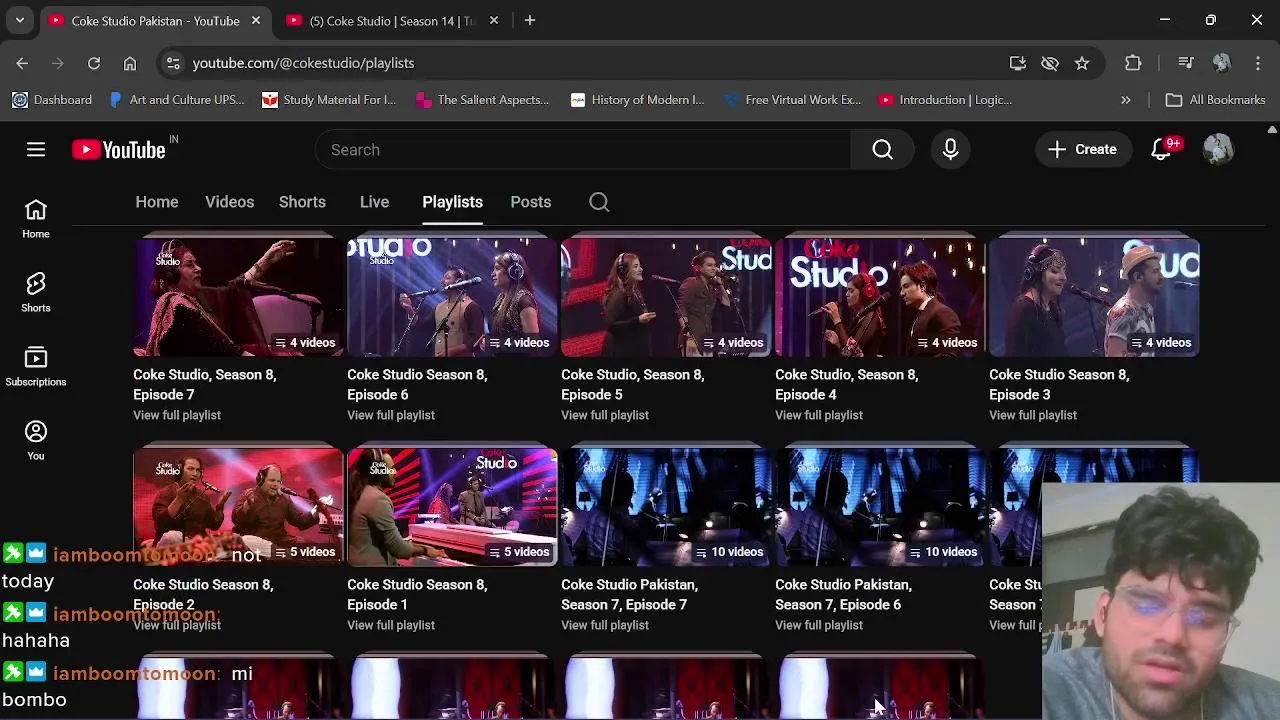Click the title Coke Studio Pakistan, Season 7, Episode 6
The width and height of the screenshot is (1280, 720).
click(844, 595)
